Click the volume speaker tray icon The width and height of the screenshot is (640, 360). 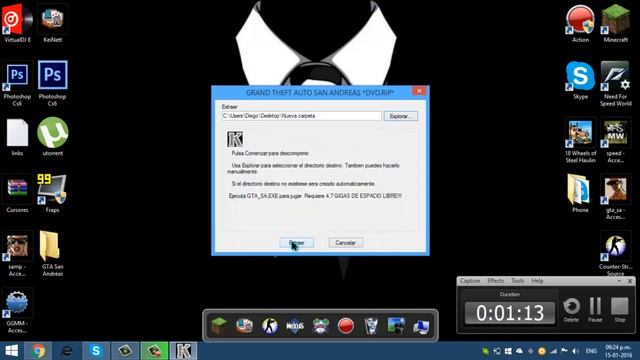point(576,351)
